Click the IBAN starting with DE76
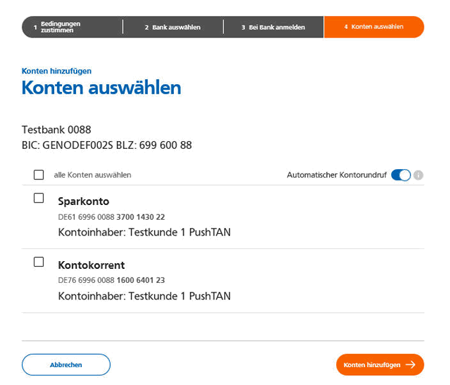 111,280
